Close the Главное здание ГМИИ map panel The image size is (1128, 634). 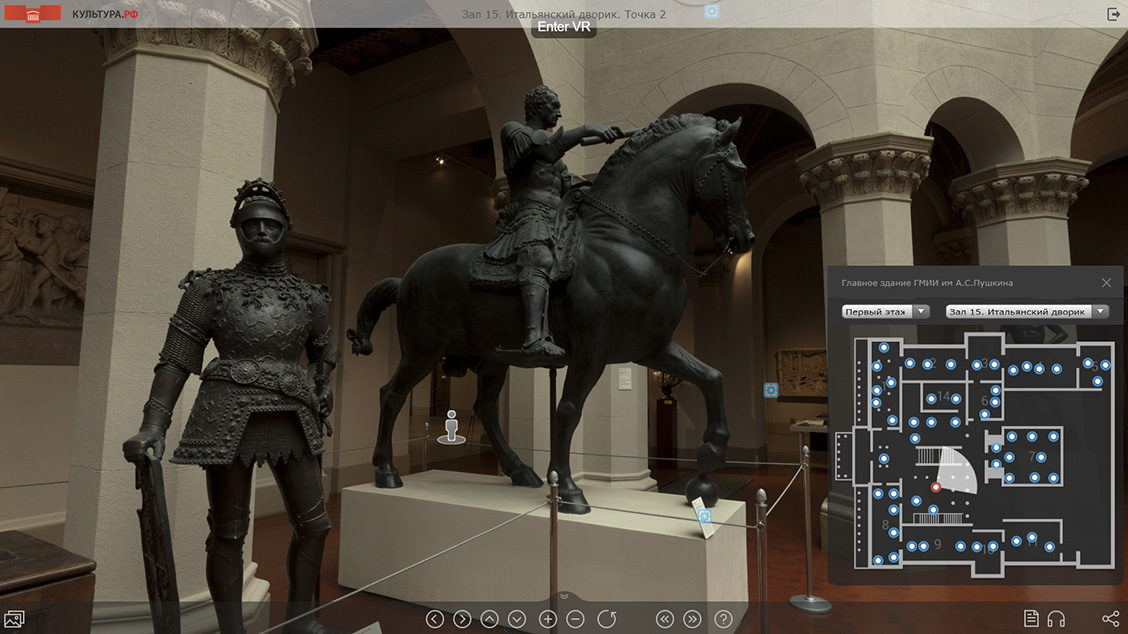[x=1106, y=283]
